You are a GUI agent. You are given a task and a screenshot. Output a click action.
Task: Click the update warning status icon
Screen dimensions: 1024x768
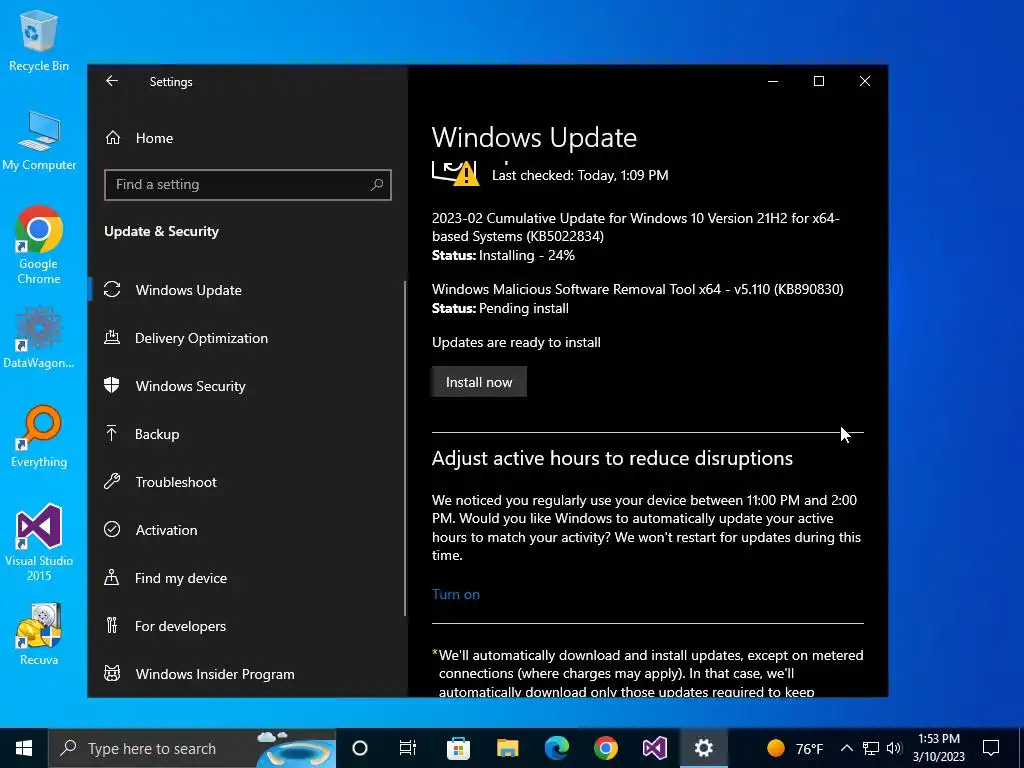tap(455, 173)
